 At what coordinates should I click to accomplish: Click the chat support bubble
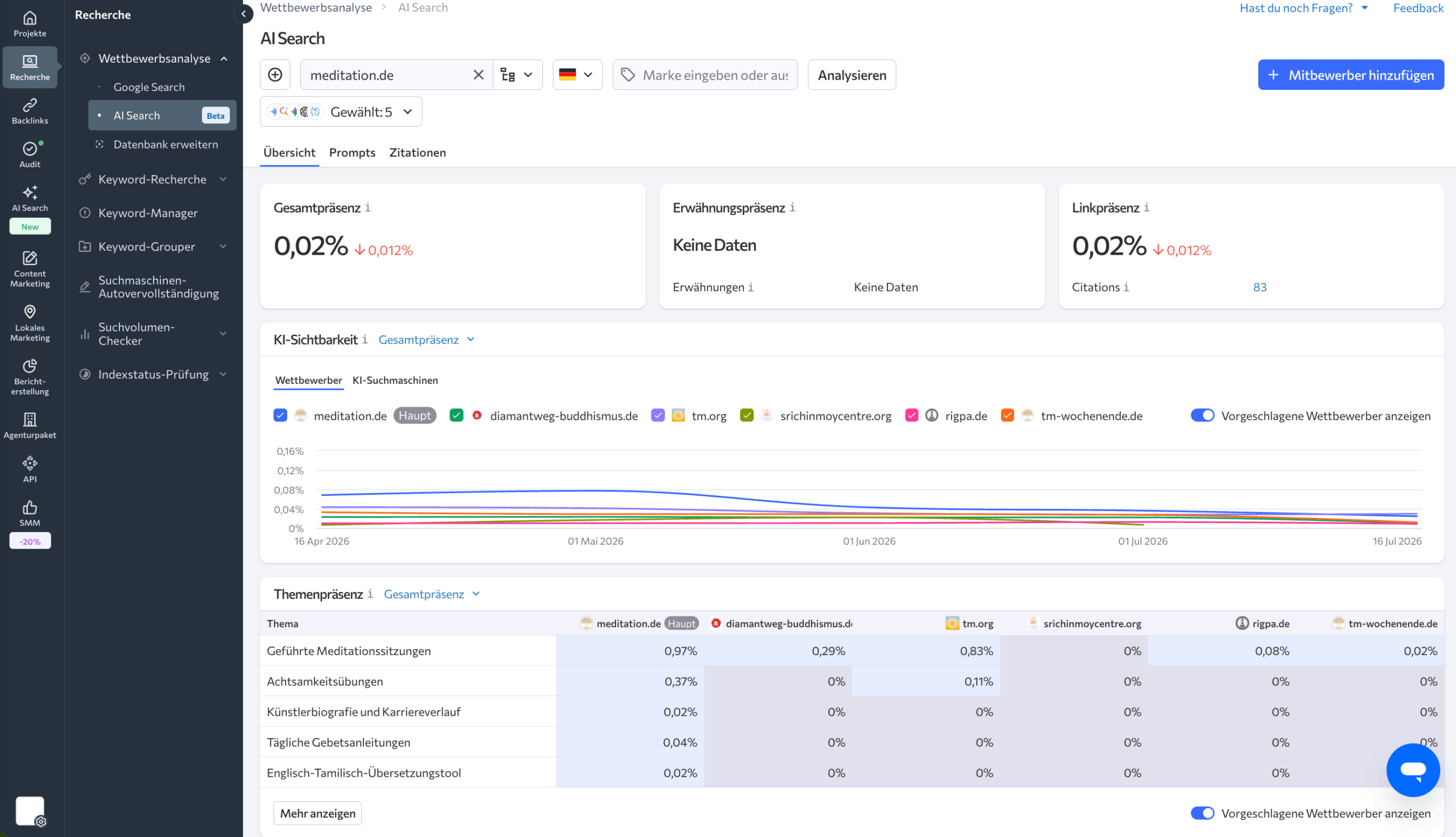[1412, 770]
